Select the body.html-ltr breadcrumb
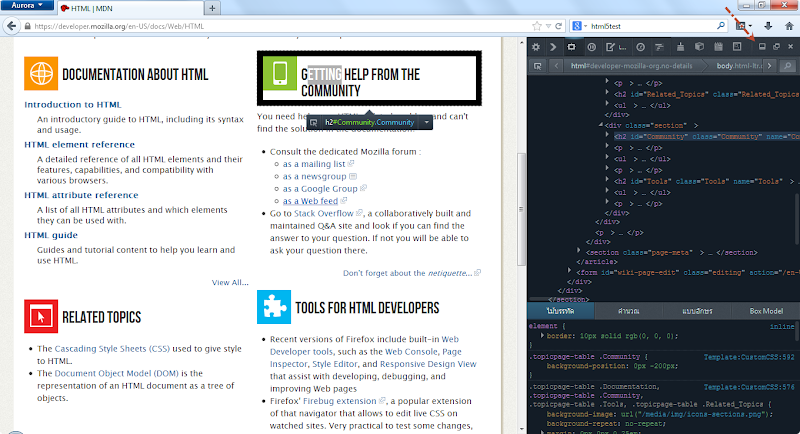Image resolution: width=800 pixels, height=434 pixels. [739, 66]
